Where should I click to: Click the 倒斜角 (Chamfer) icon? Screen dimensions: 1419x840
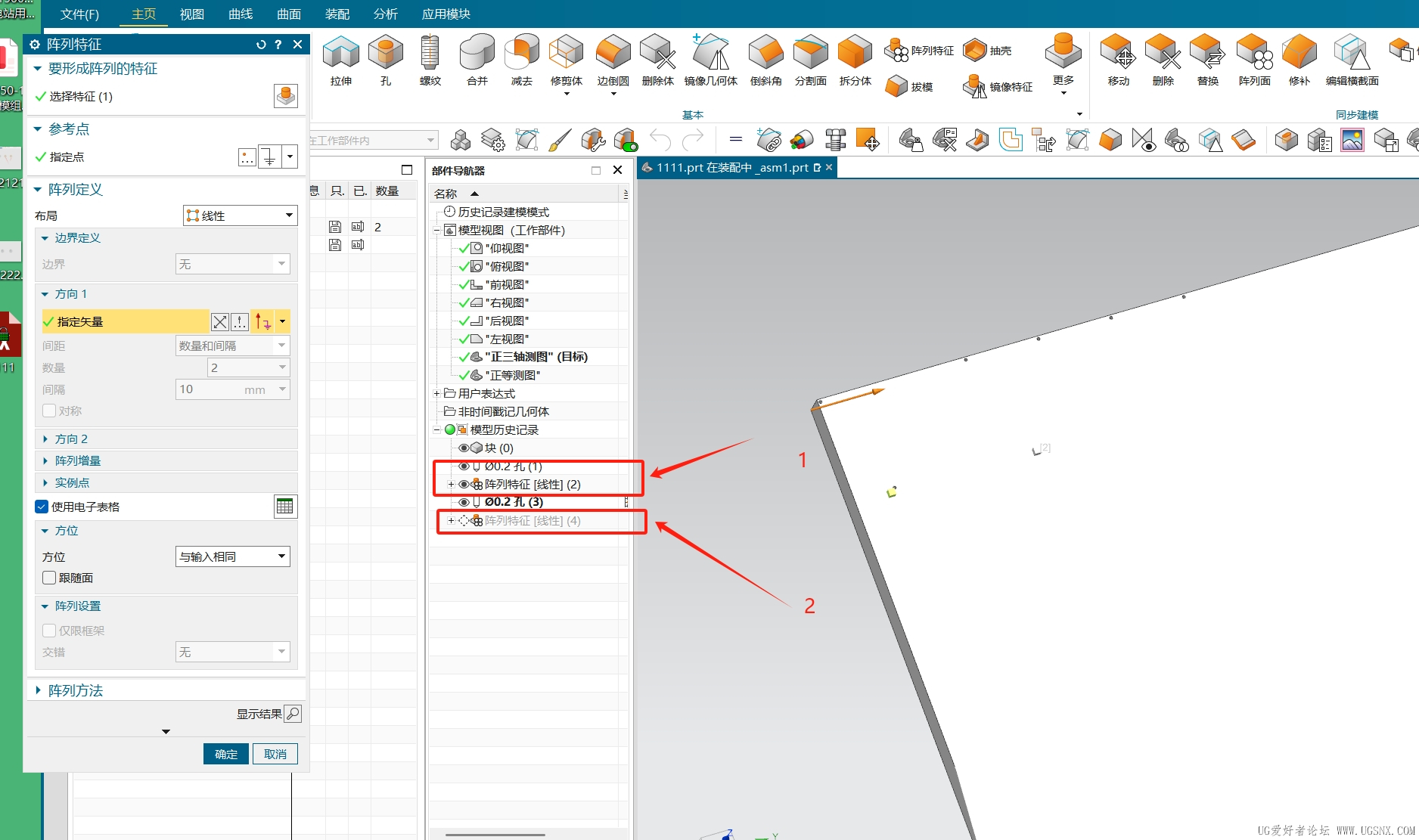click(x=765, y=54)
